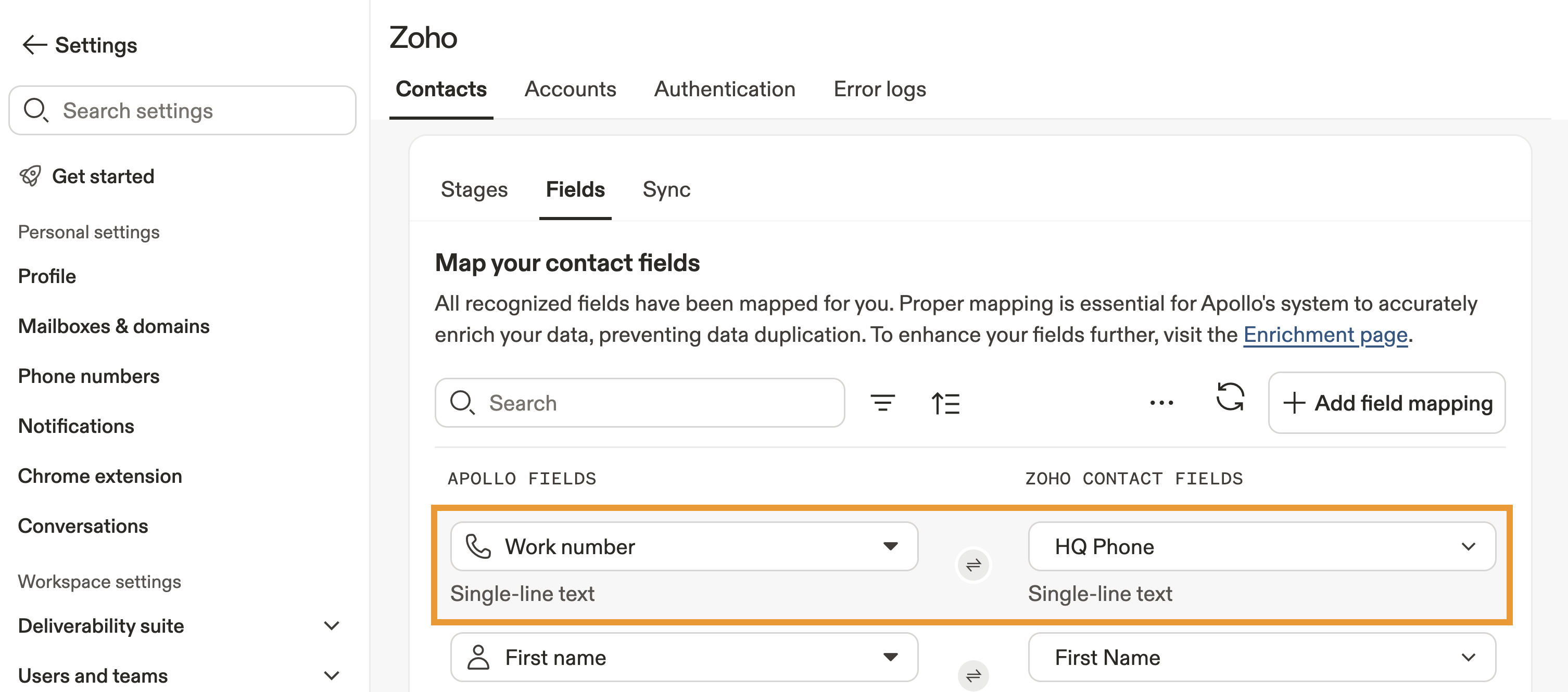Screen dimensions: 1568x692
Task: Click the sort order icon
Action: (945, 403)
